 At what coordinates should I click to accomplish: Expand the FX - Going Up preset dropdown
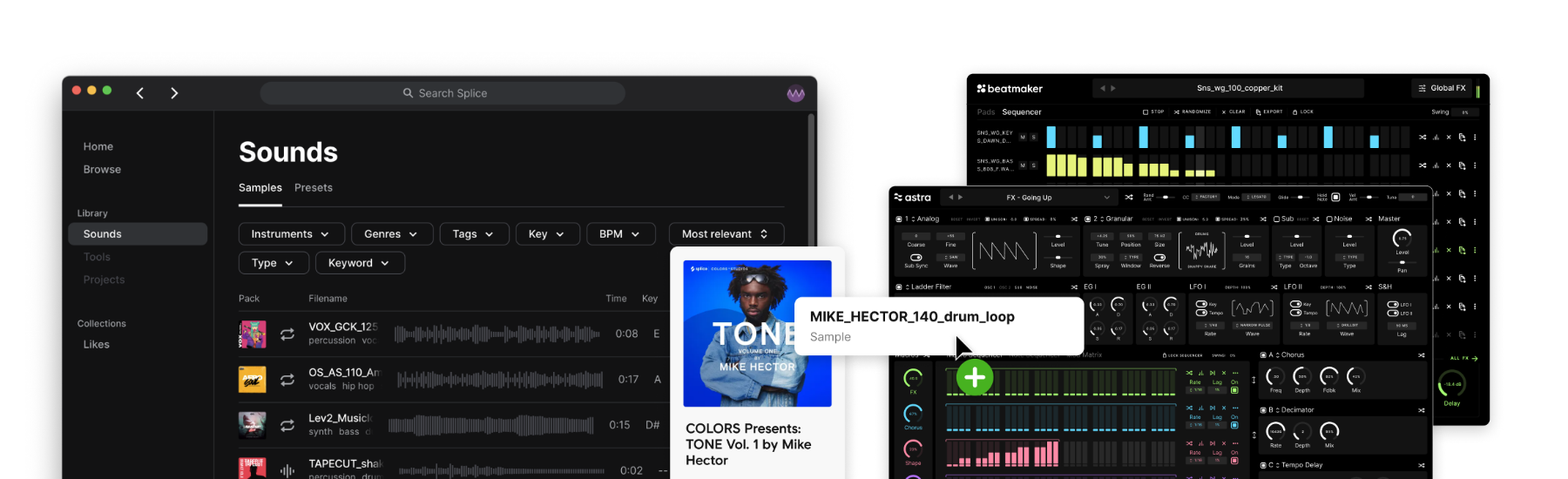(1107, 198)
